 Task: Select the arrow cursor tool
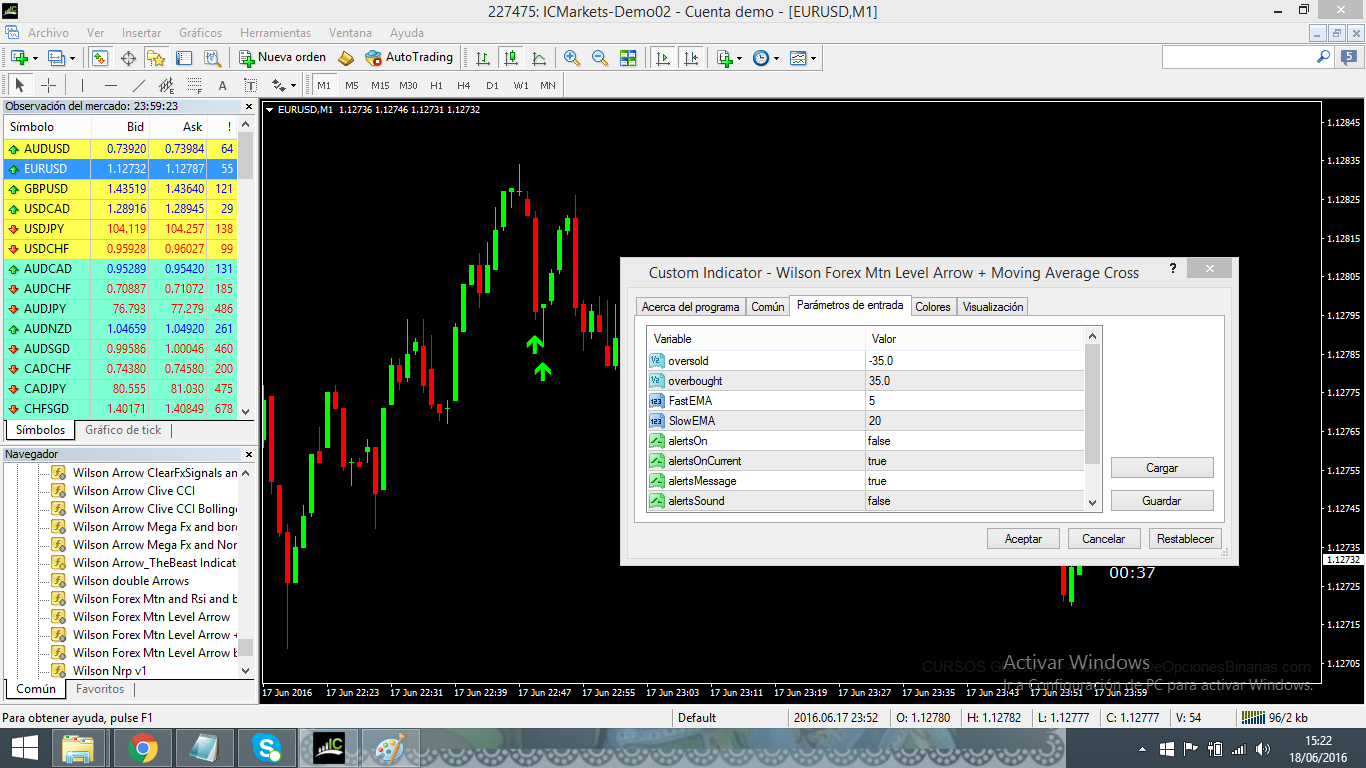pyautogui.click(x=20, y=85)
